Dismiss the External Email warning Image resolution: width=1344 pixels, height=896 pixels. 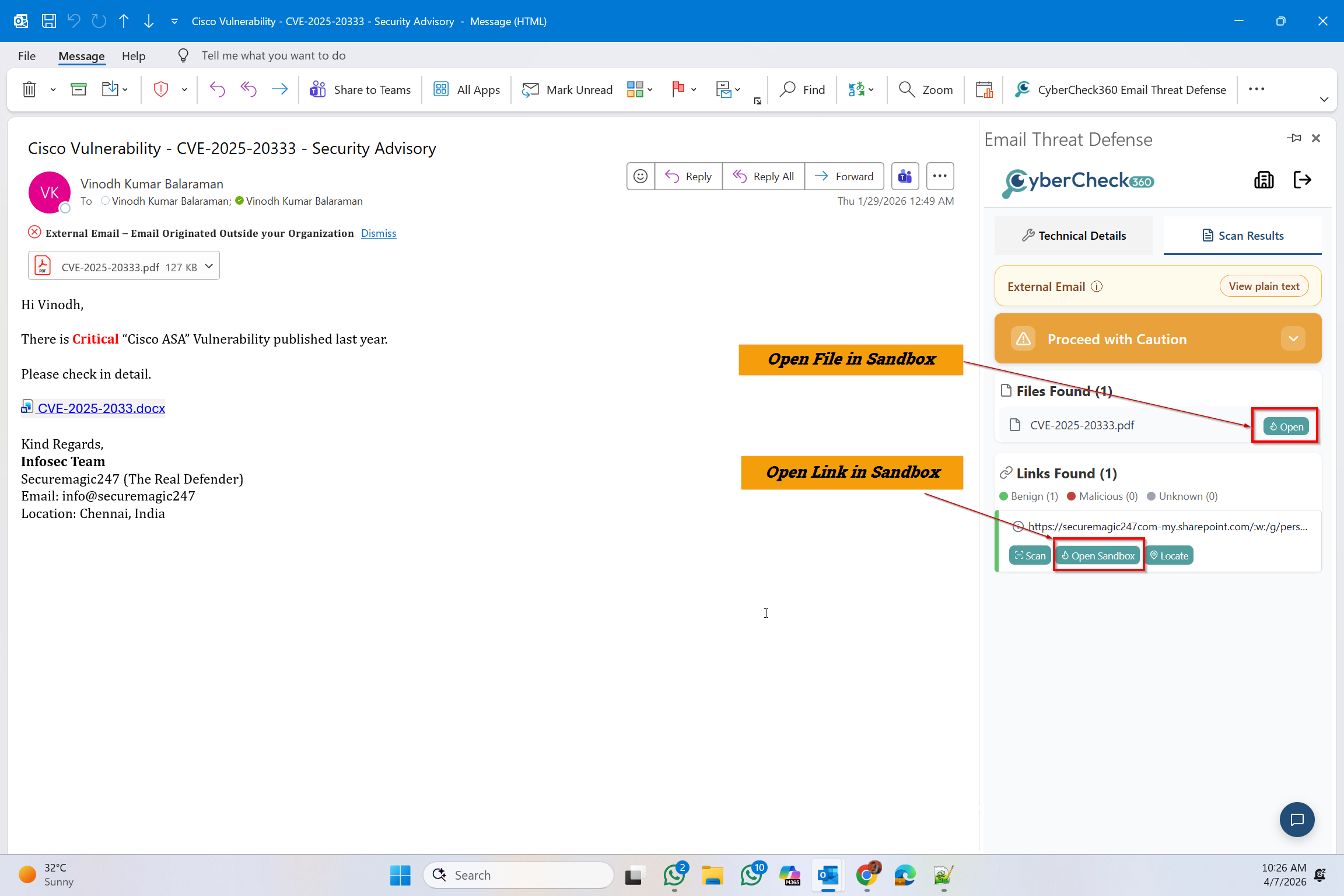pyautogui.click(x=379, y=233)
